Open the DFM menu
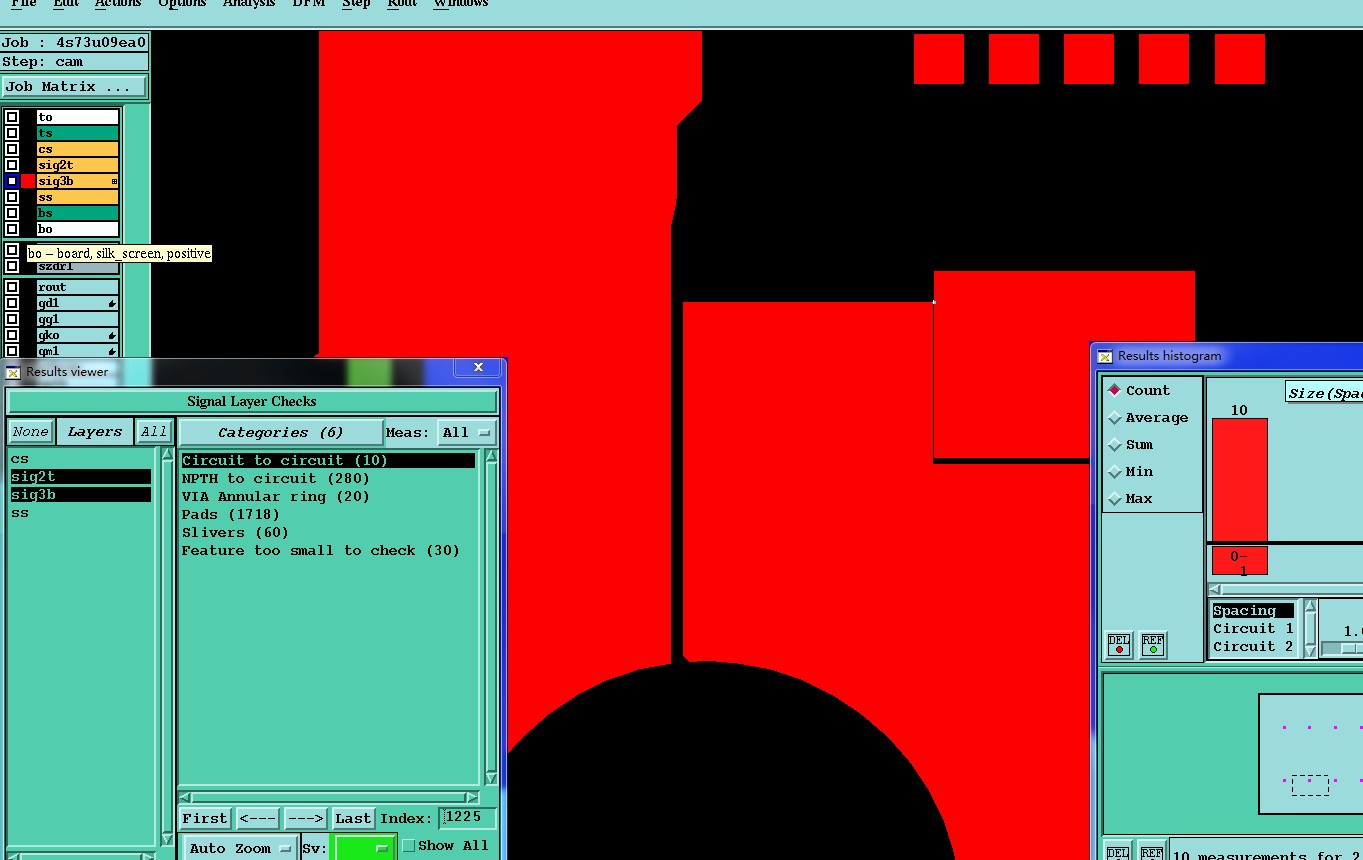The image size is (1363, 860). coord(308,4)
